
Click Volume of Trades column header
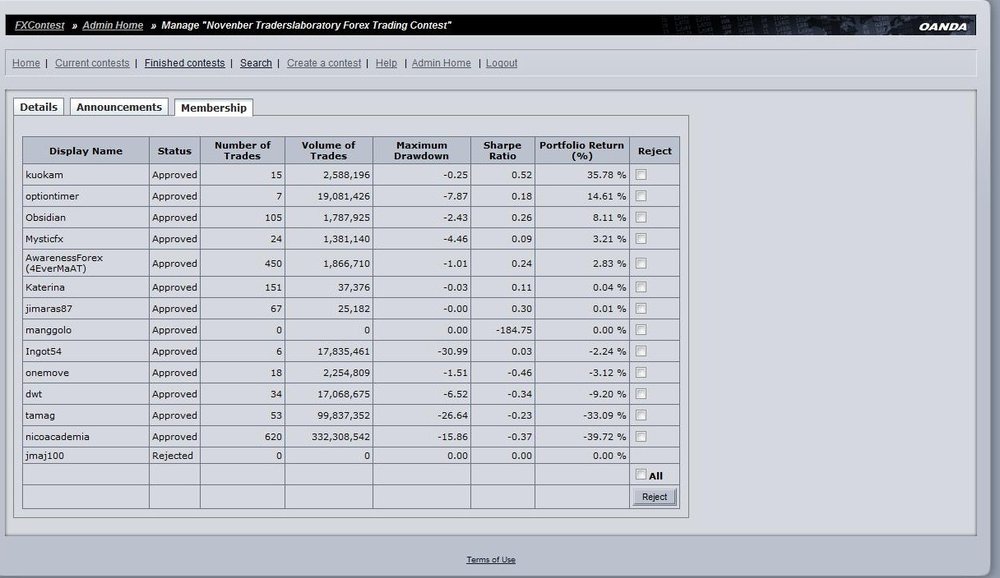[328, 151]
